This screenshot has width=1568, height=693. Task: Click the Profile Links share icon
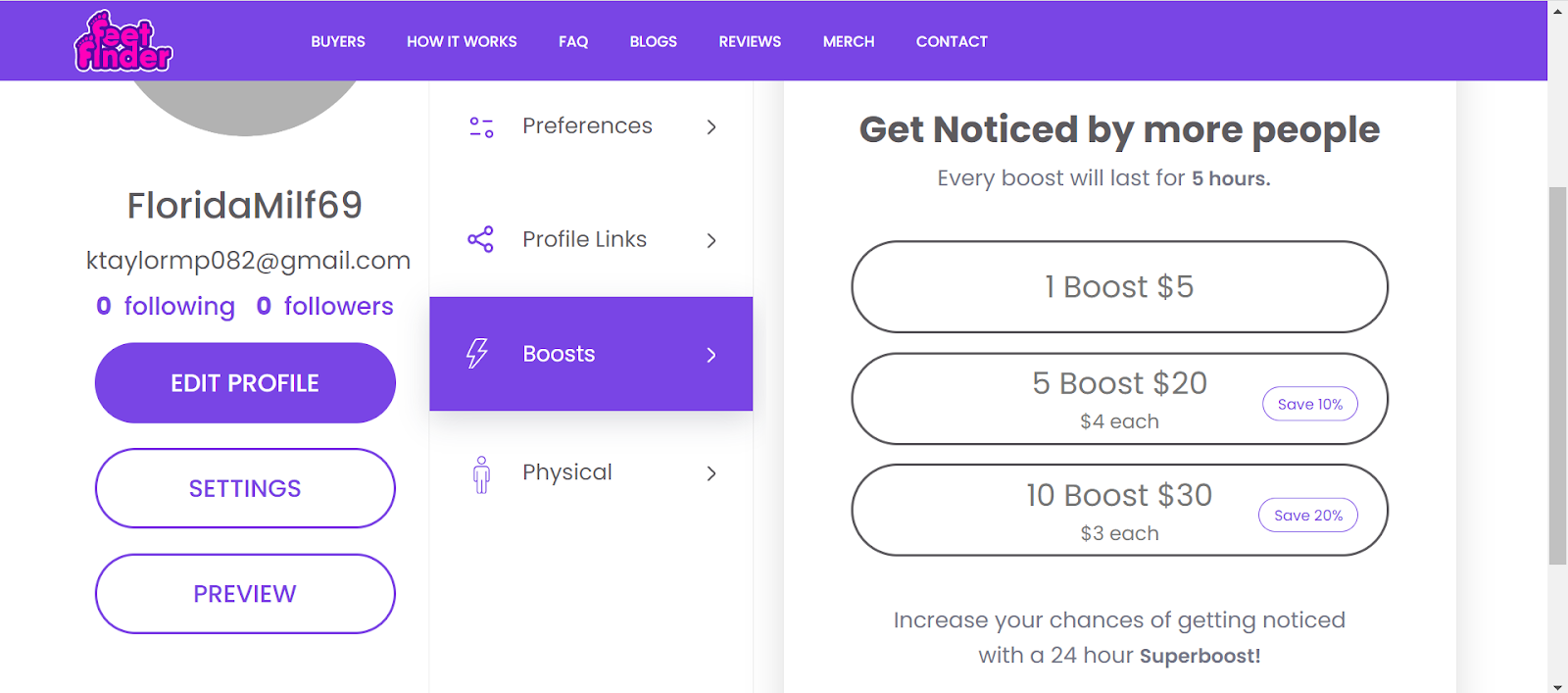(x=480, y=239)
